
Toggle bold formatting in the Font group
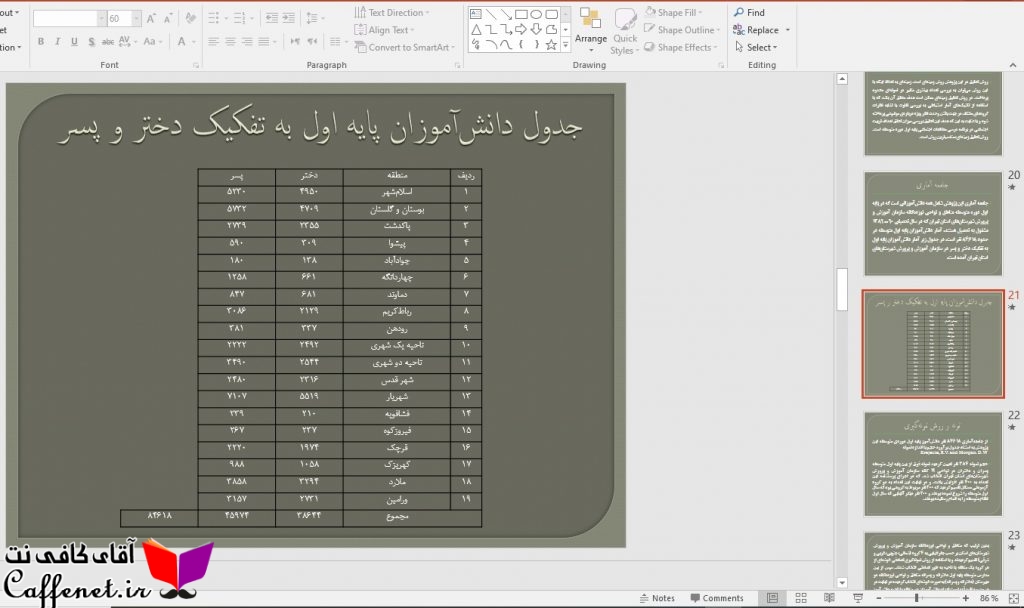(x=40, y=42)
